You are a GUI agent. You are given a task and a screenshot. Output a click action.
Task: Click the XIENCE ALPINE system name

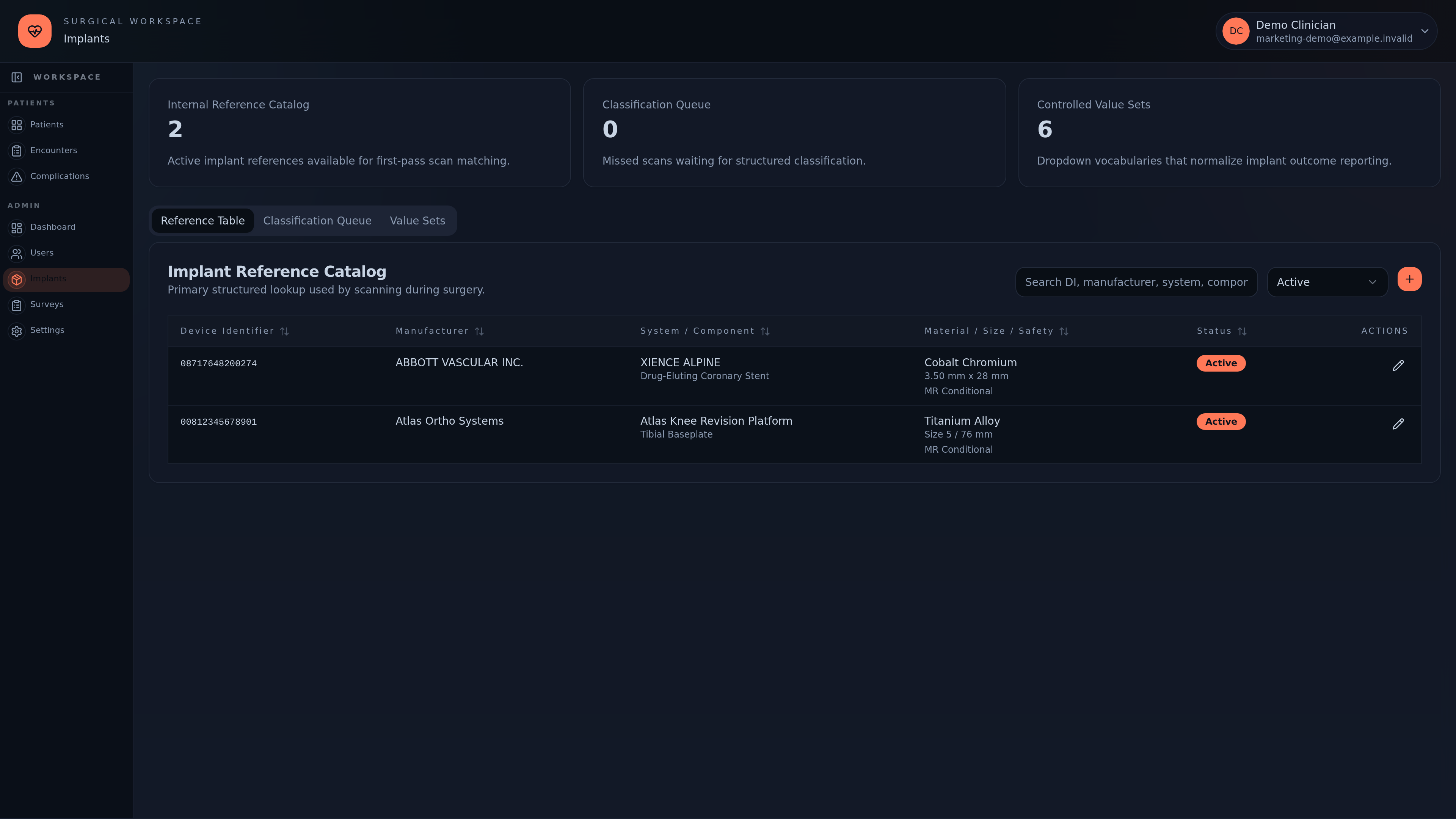680,363
